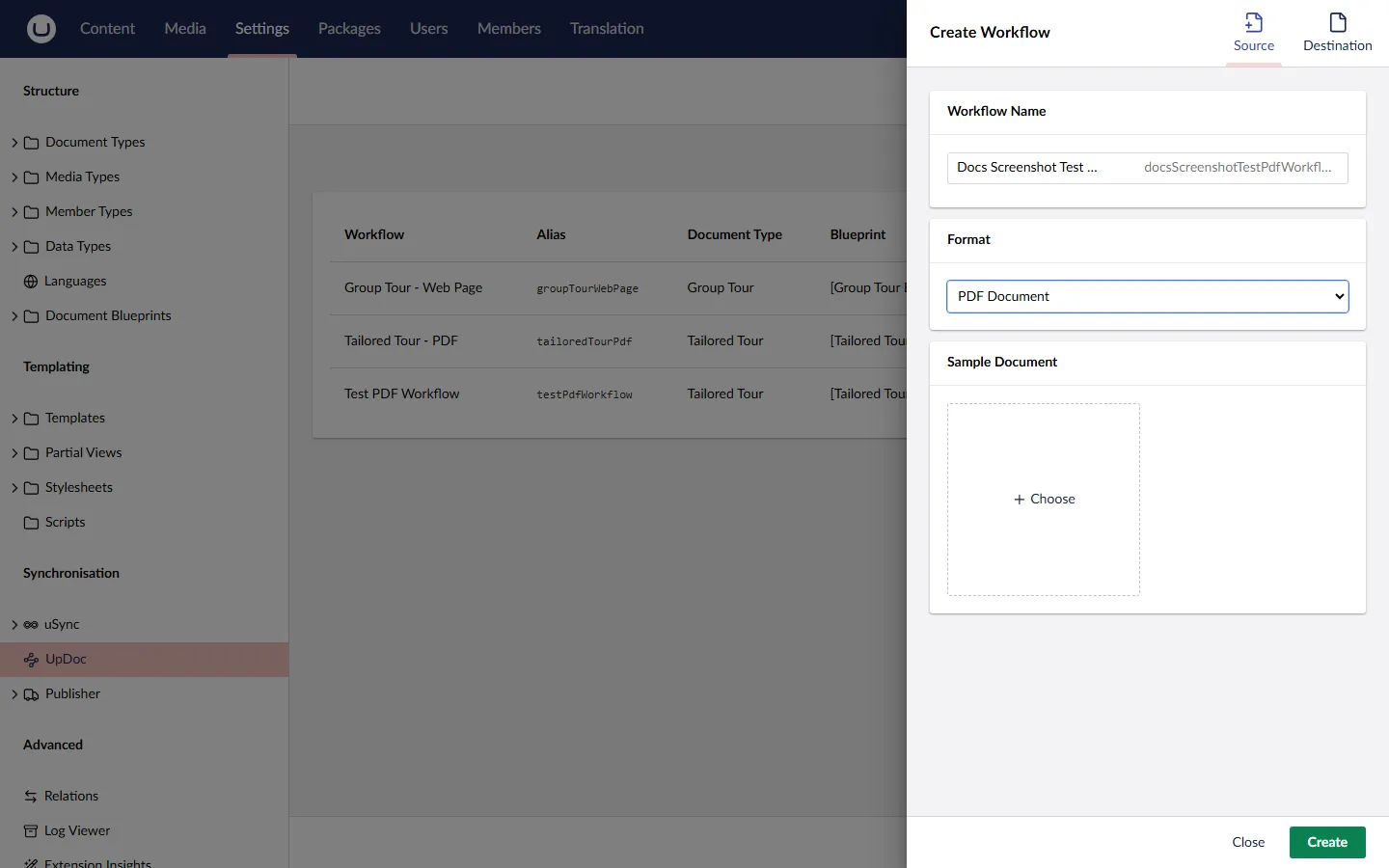Go to the Members section

[x=509, y=29]
